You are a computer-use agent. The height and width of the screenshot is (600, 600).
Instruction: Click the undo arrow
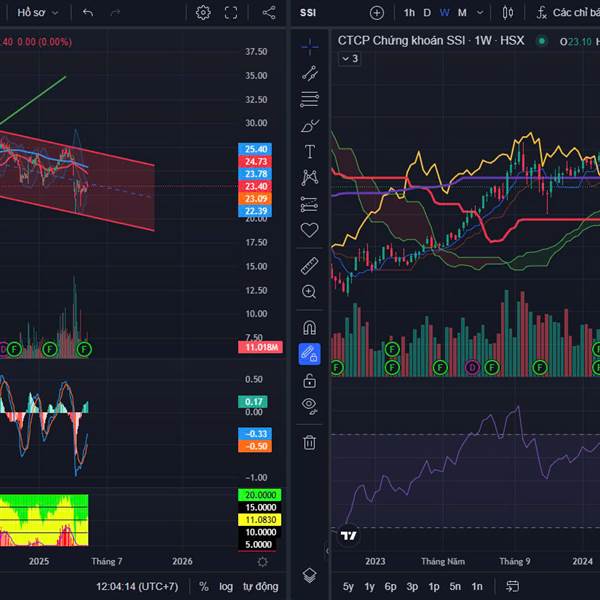pyautogui.click(x=88, y=13)
